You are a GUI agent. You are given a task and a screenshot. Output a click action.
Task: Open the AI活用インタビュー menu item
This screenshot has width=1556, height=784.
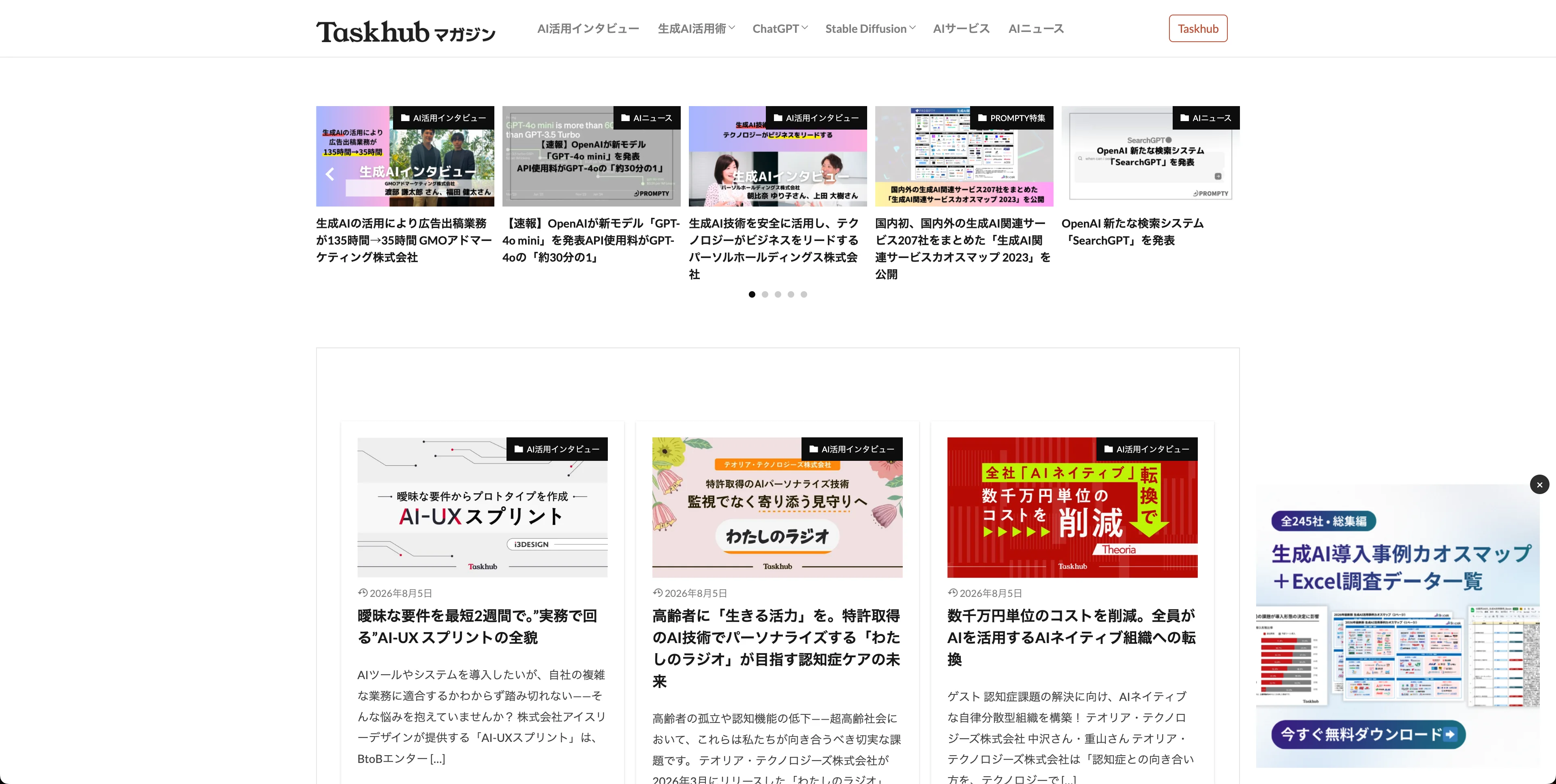588,28
